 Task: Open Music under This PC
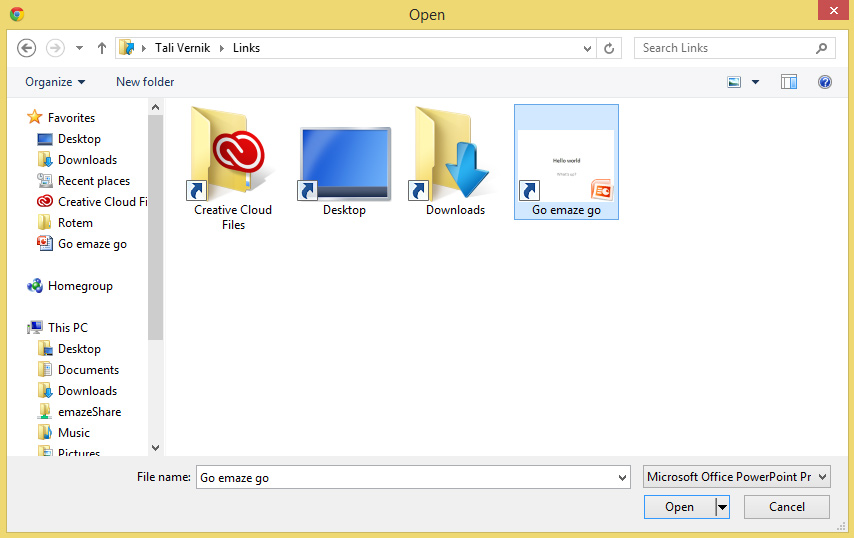click(74, 433)
